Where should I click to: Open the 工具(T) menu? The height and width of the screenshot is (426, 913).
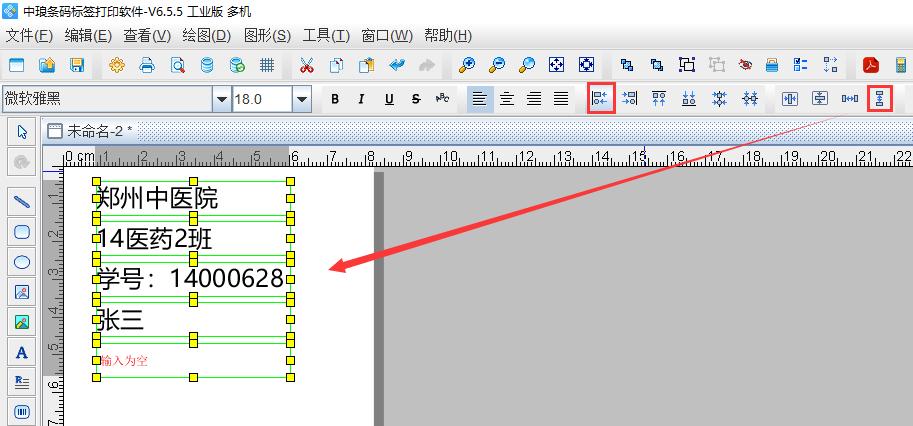tap(326, 36)
